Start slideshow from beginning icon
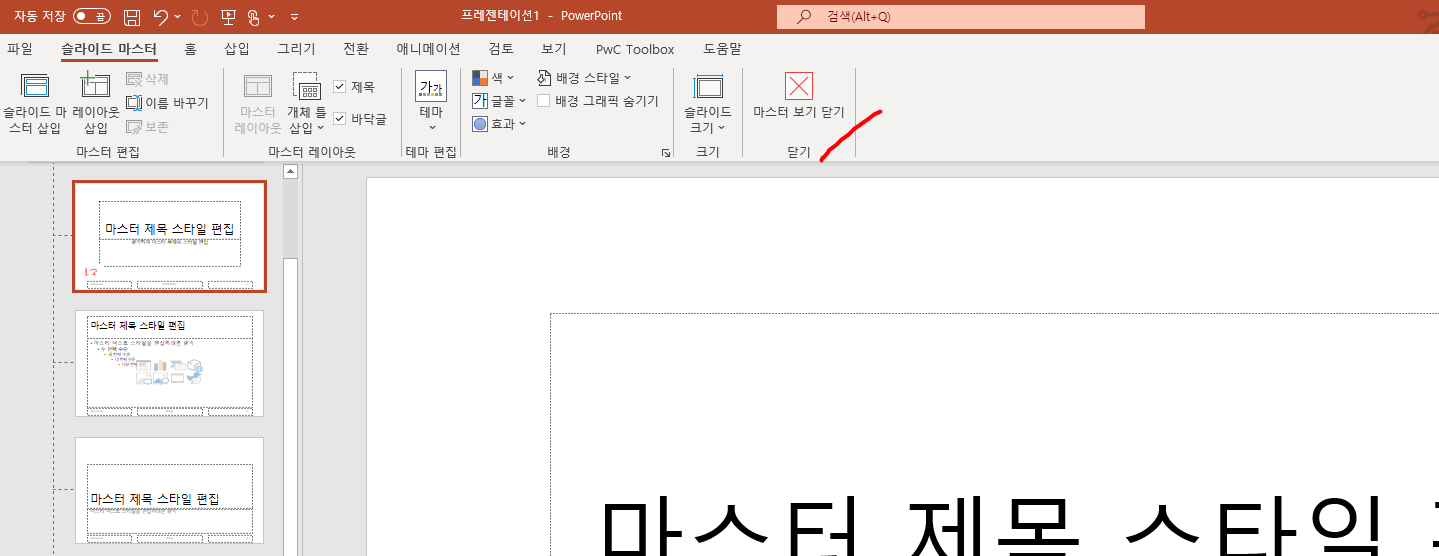This screenshot has height=556, width=1439. [229, 17]
